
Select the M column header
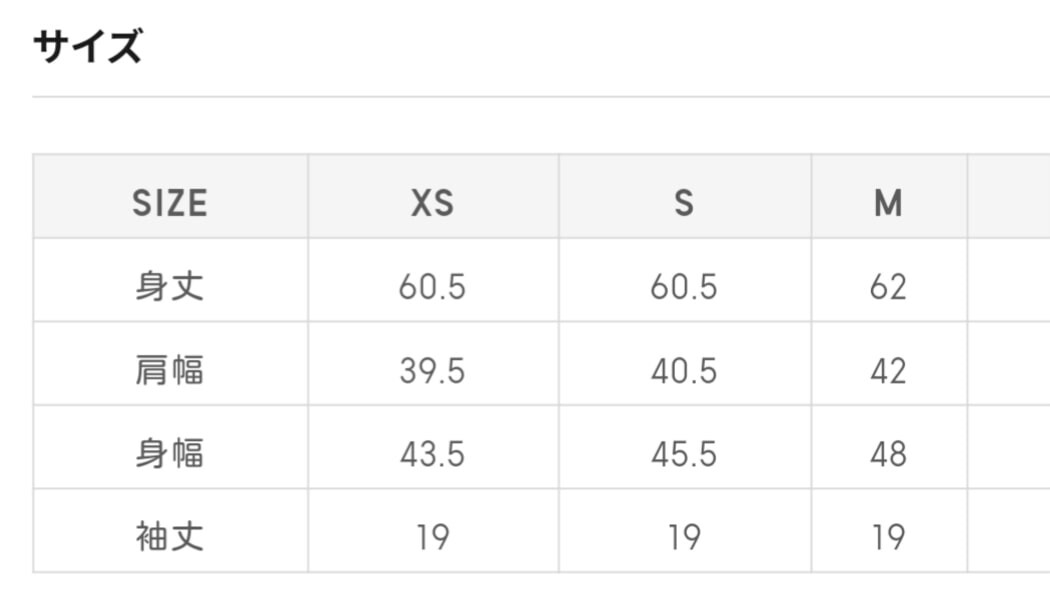(888, 203)
